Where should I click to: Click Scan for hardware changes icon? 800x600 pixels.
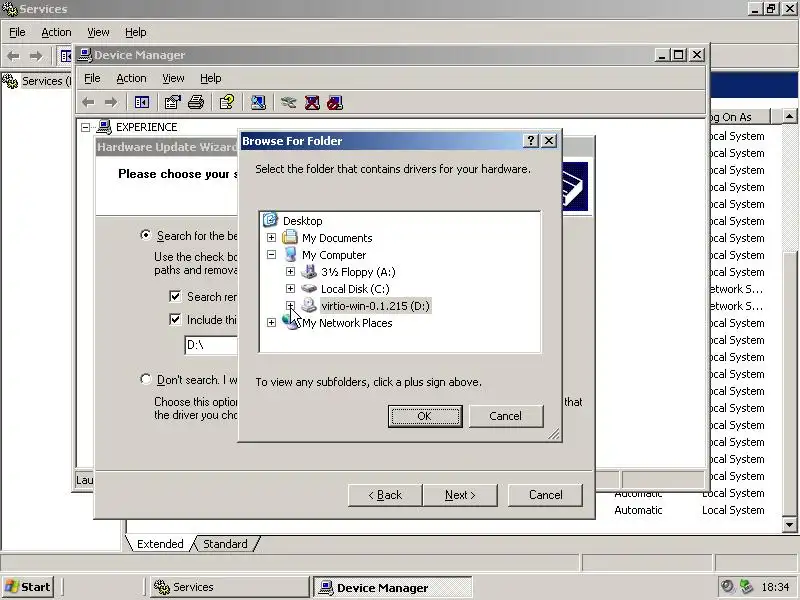258,103
